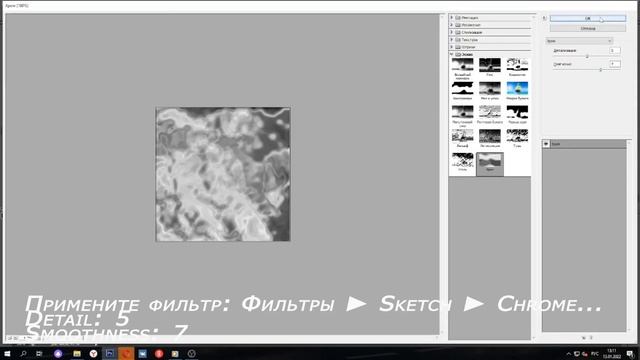Pick the Полутоновый узор filter thumbnail
This screenshot has height=360, width=640.
point(462,116)
